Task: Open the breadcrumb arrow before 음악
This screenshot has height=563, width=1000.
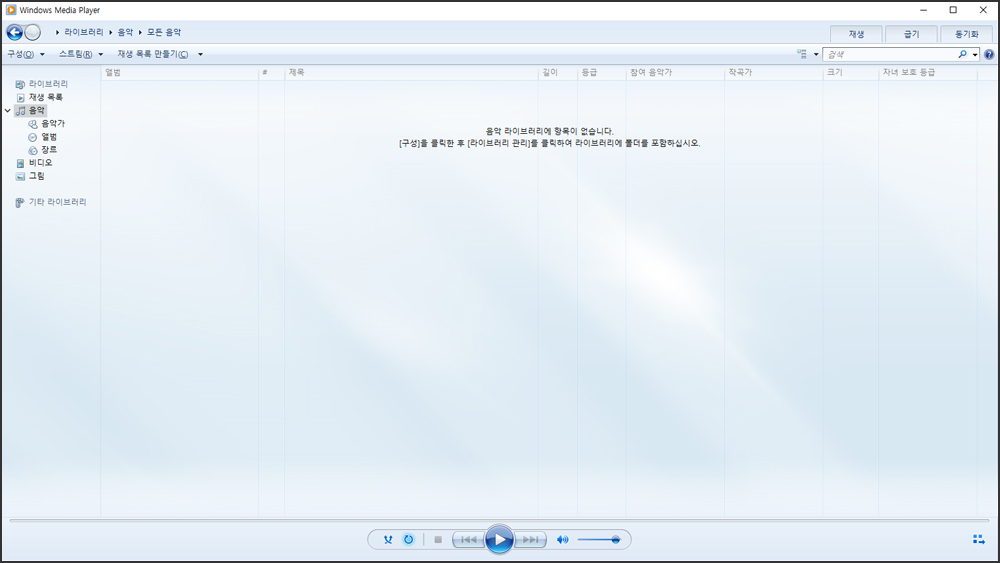Action: [x=110, y=32]
